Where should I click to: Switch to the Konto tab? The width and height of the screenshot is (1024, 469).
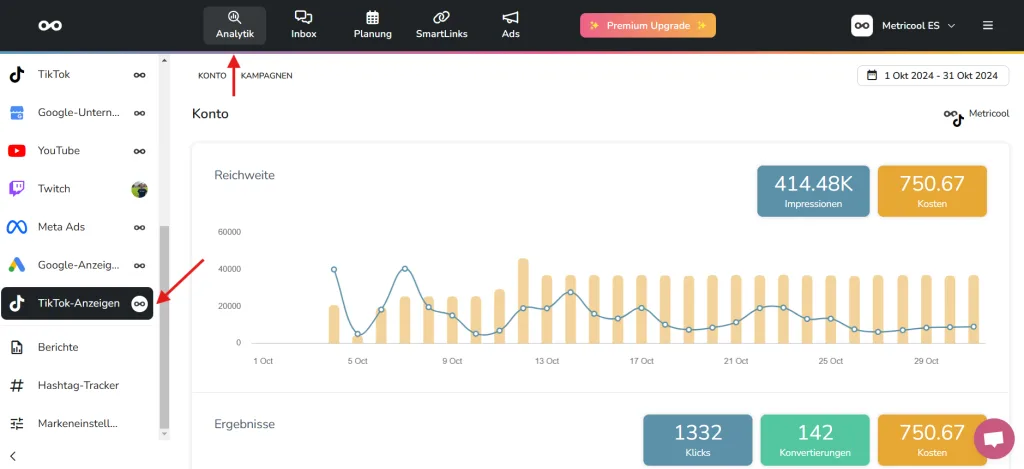tap(212, 76)
